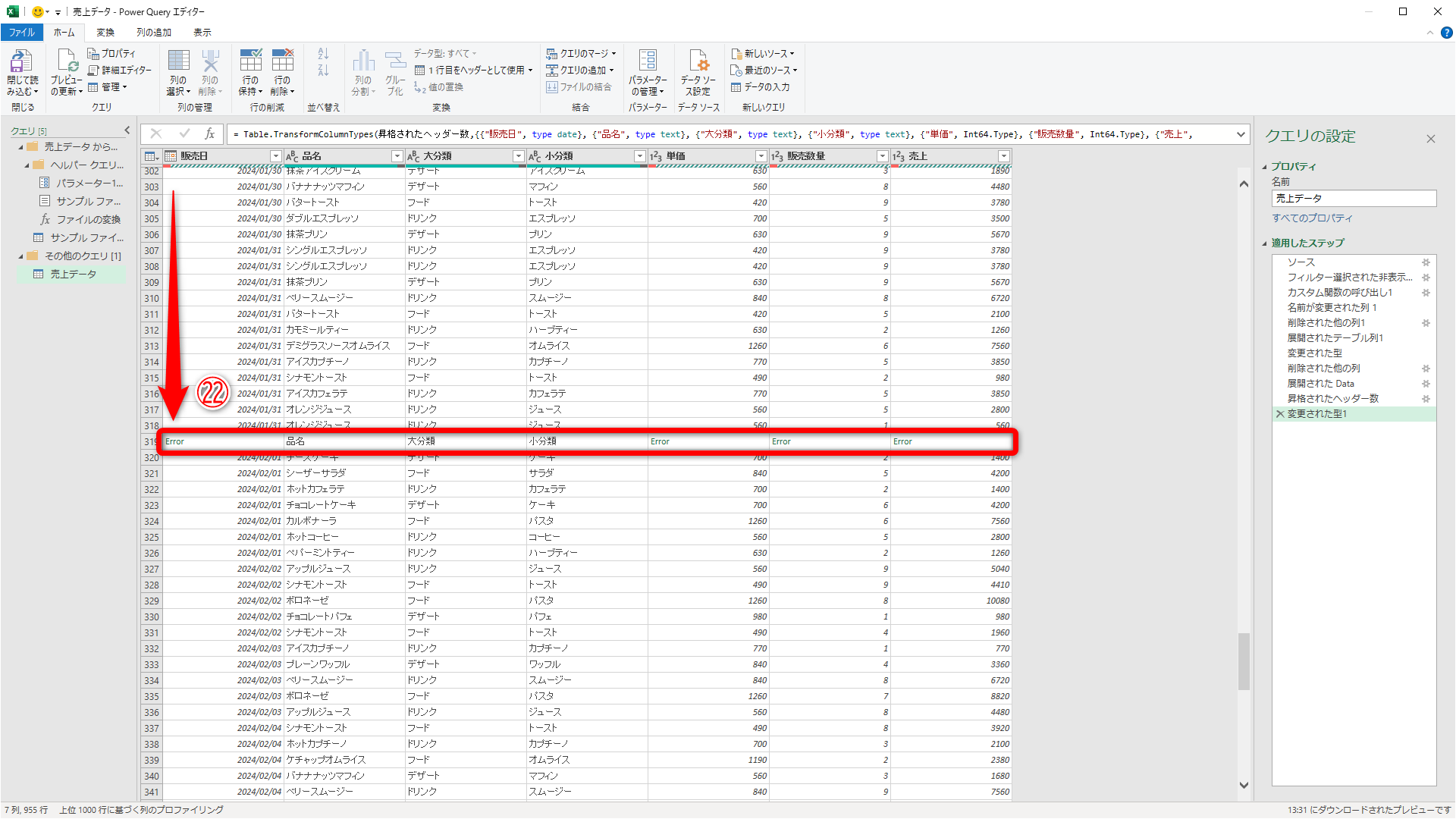
Task: Switch to 変換 ribbon tab
Action: click(x=105, y=33)
